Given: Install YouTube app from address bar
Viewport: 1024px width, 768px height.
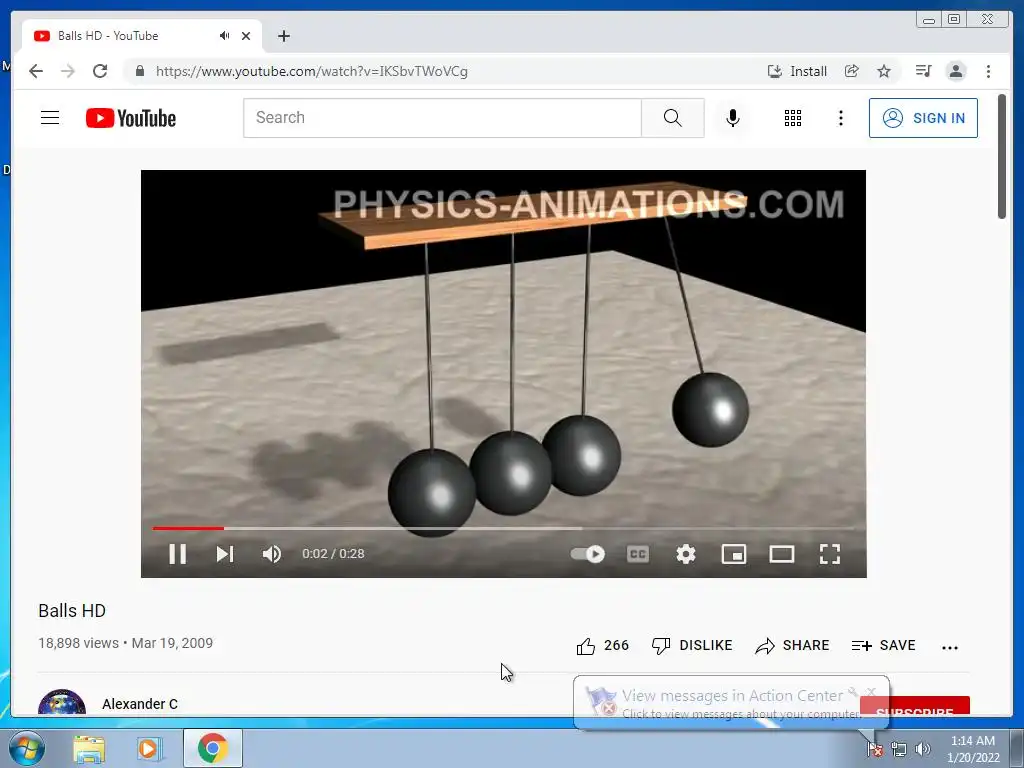Looking at the screenshot, I should [x=797, y=71].
